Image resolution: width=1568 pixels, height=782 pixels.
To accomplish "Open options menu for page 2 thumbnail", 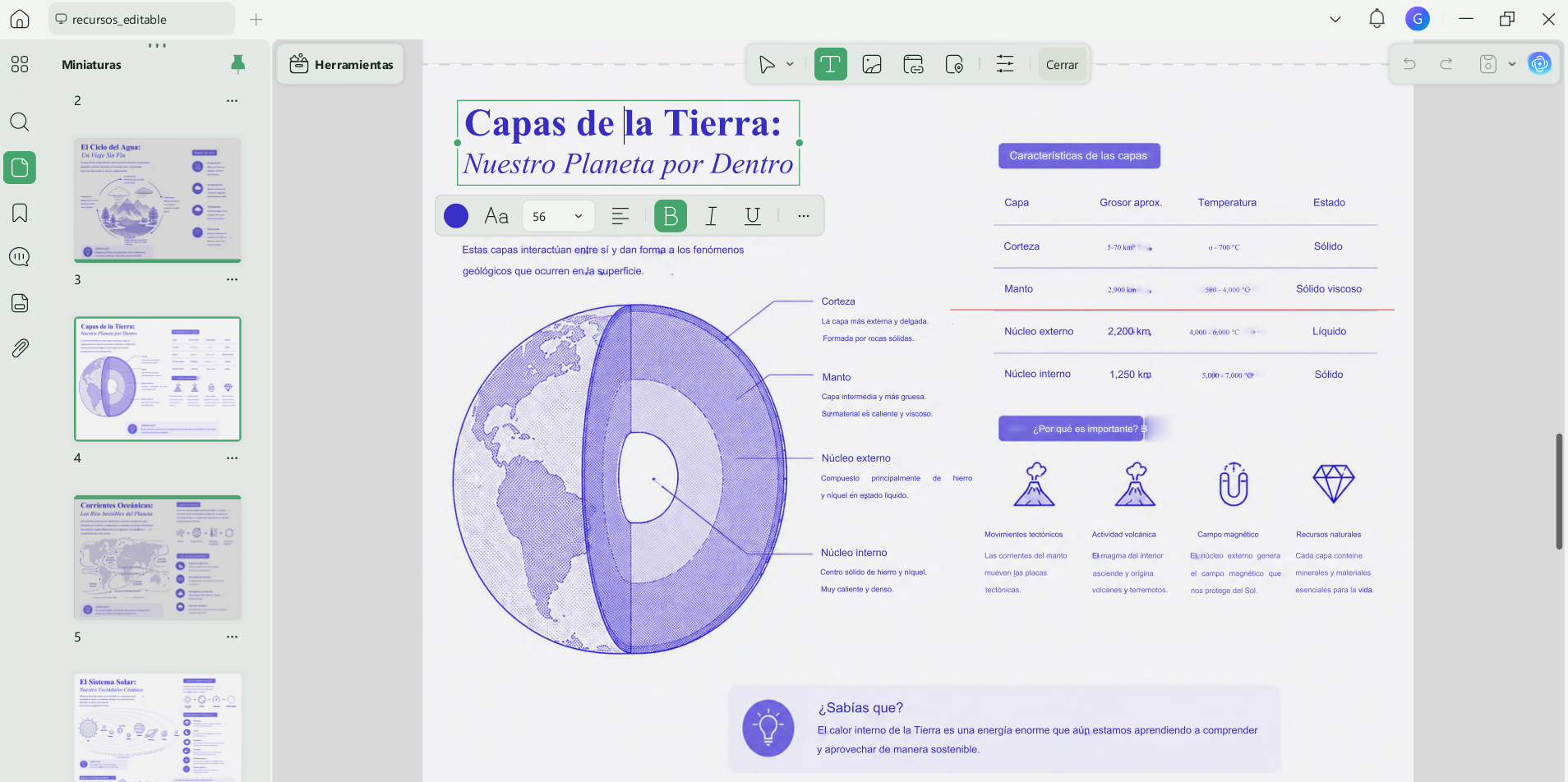I will point(232,101).
